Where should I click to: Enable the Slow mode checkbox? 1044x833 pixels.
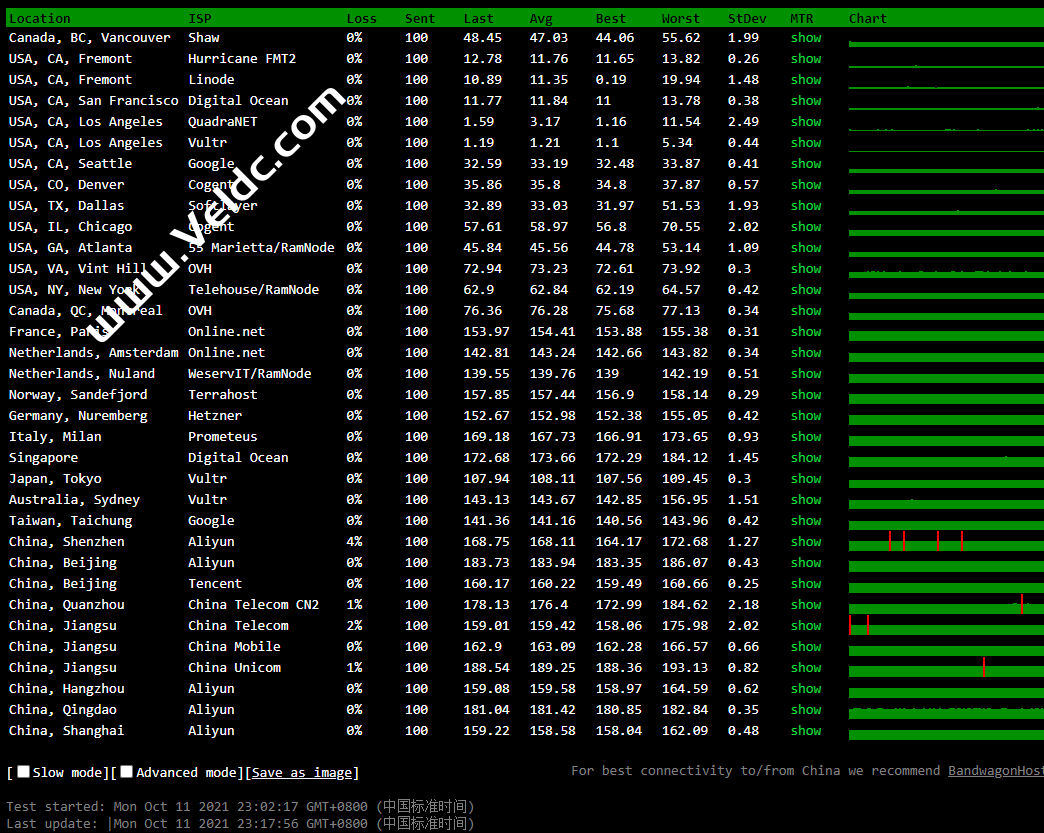tap(23, 772)
